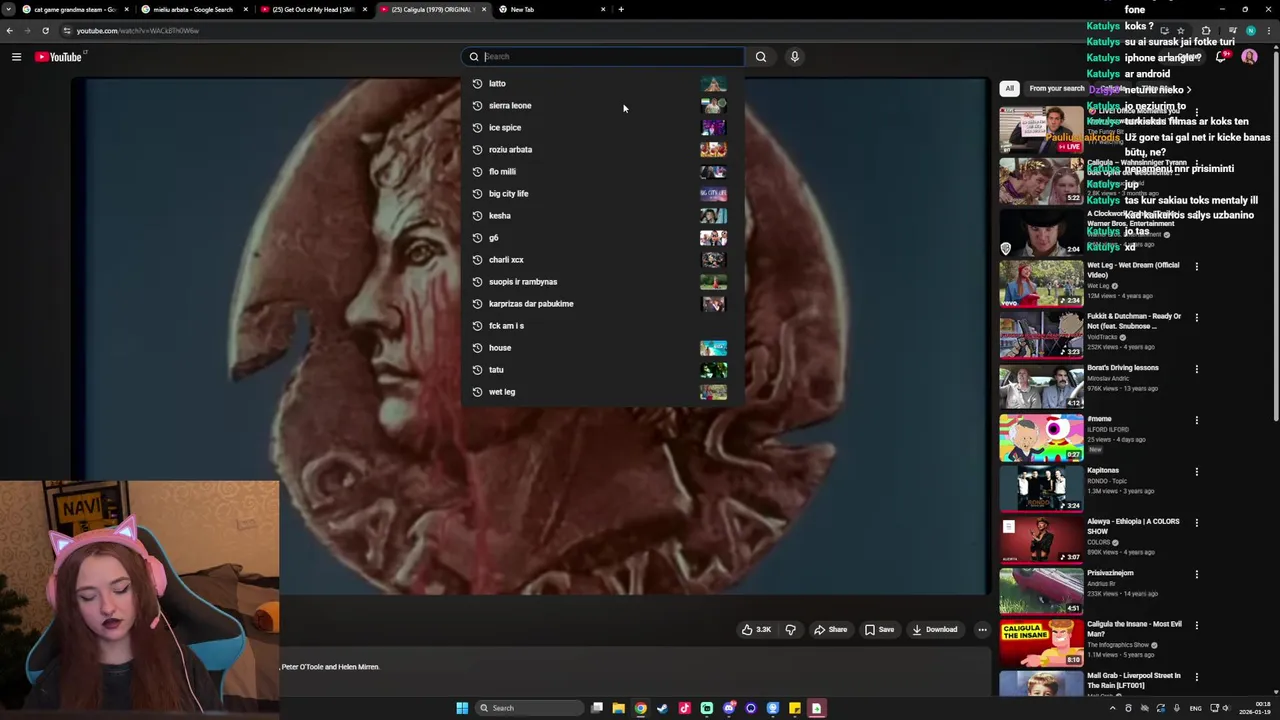This screenshot has width=1280, height=720.
Task: Open options for Kapitonas video
Action: click(x=1196, y=472)
